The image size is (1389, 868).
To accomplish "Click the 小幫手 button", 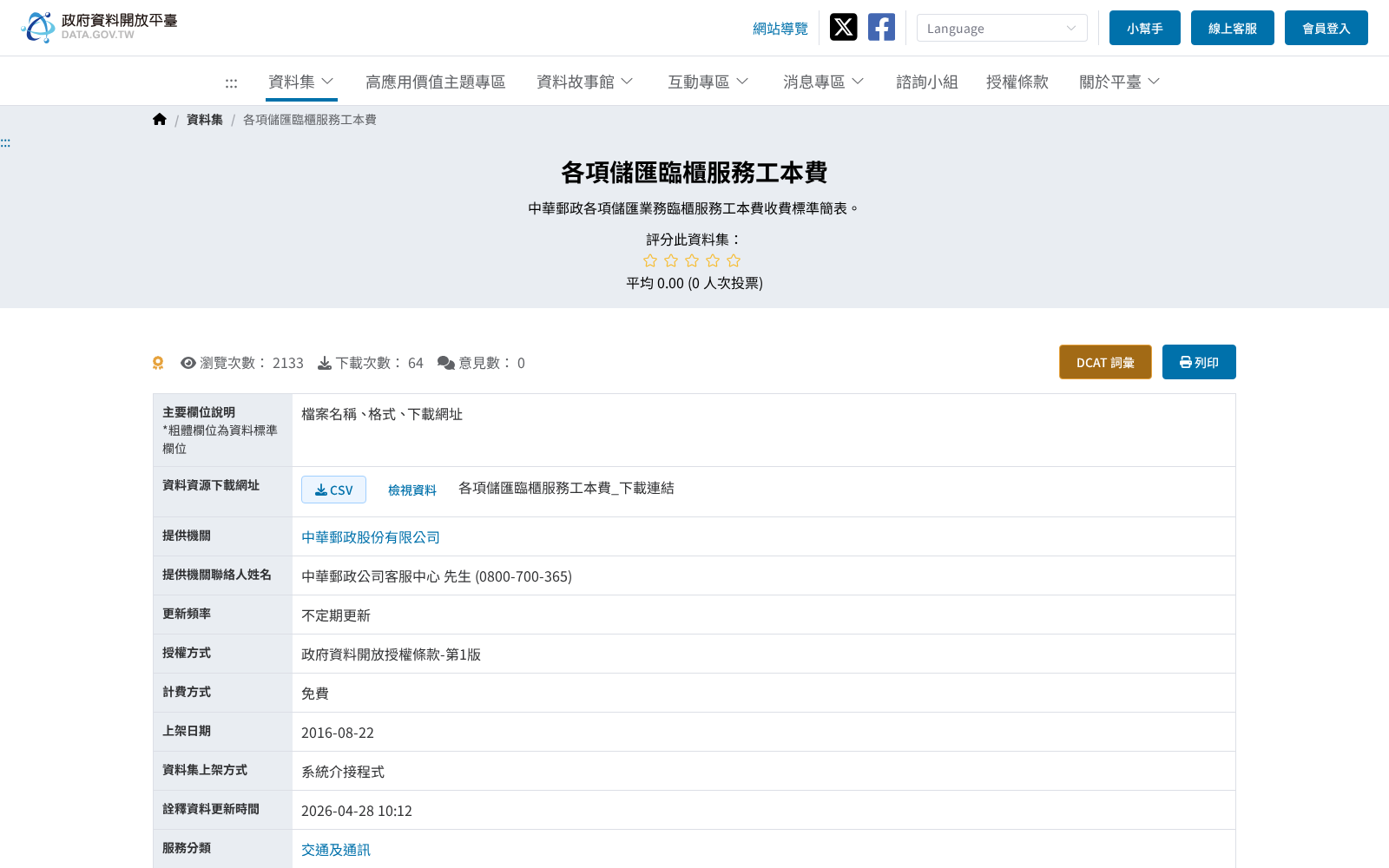I will click(1145, 28).
